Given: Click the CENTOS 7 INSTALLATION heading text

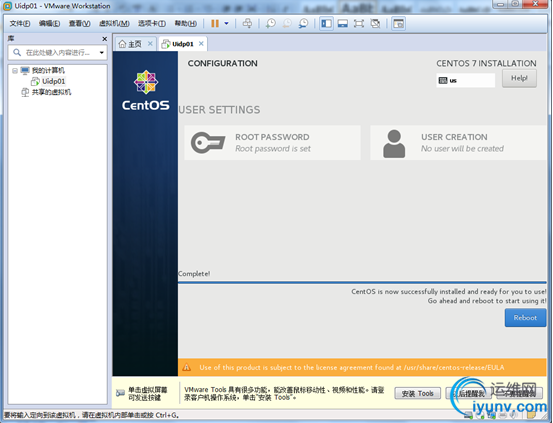Looking at the screenshot, I should point(486,64).
